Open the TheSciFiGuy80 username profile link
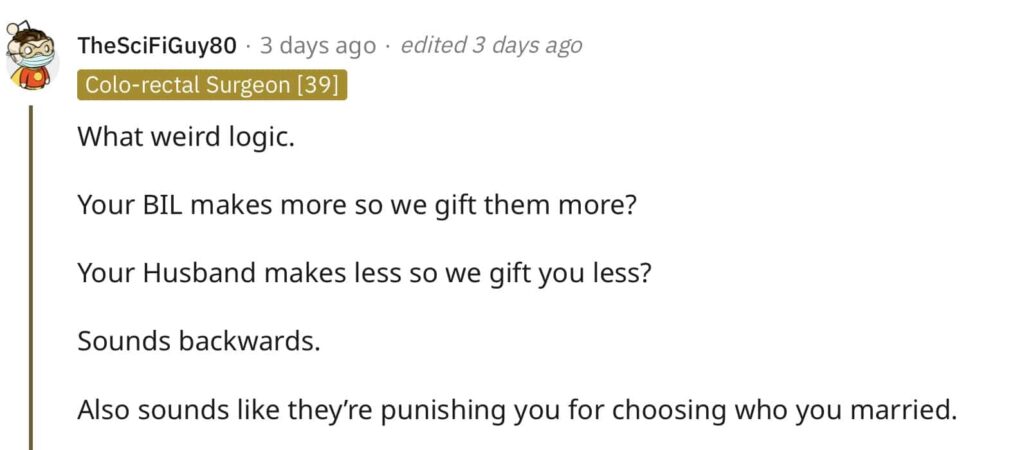The image size is (1024, 450). pos(157,46)
